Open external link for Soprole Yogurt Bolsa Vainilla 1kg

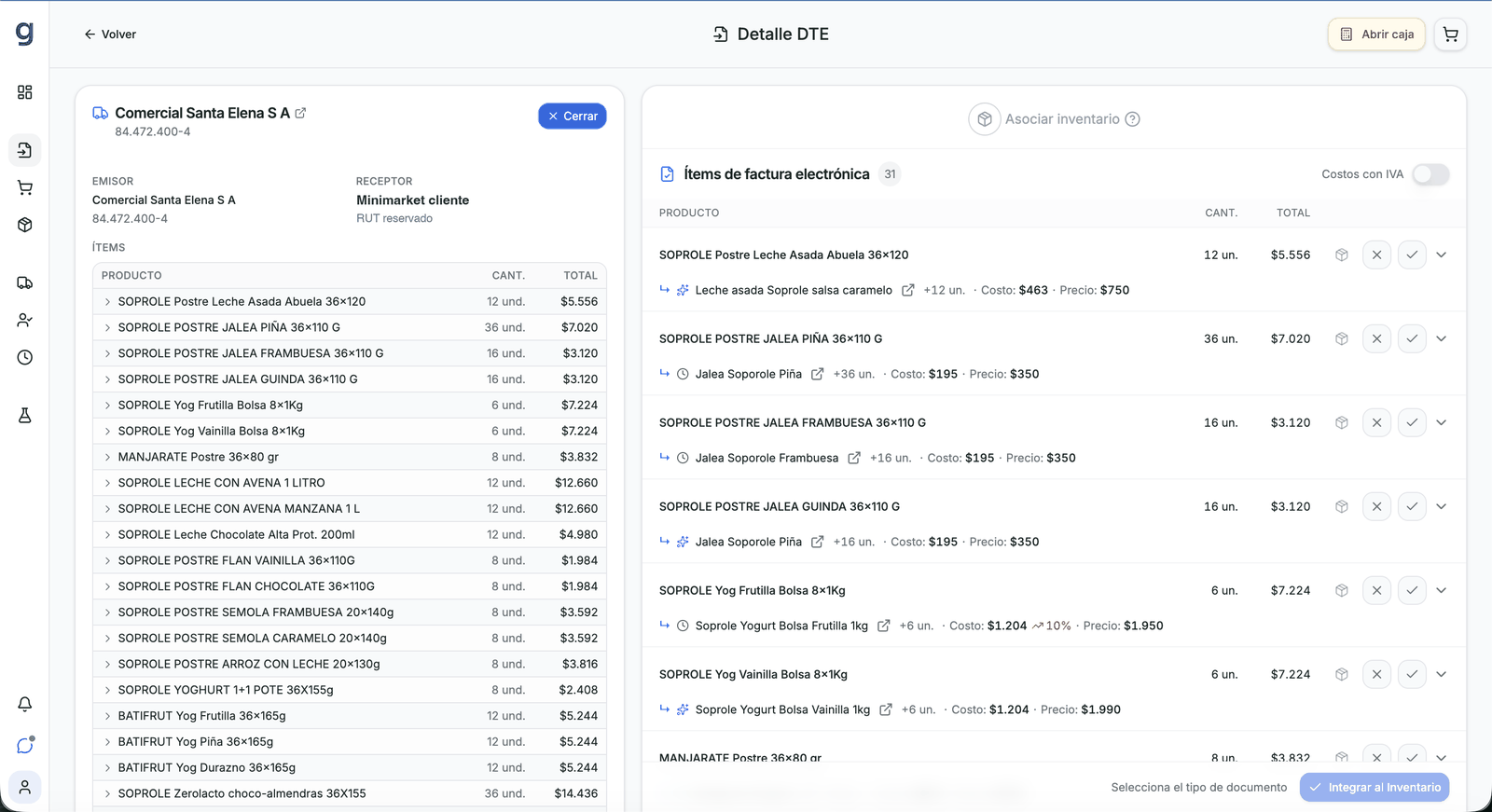(x=886, y=709)
